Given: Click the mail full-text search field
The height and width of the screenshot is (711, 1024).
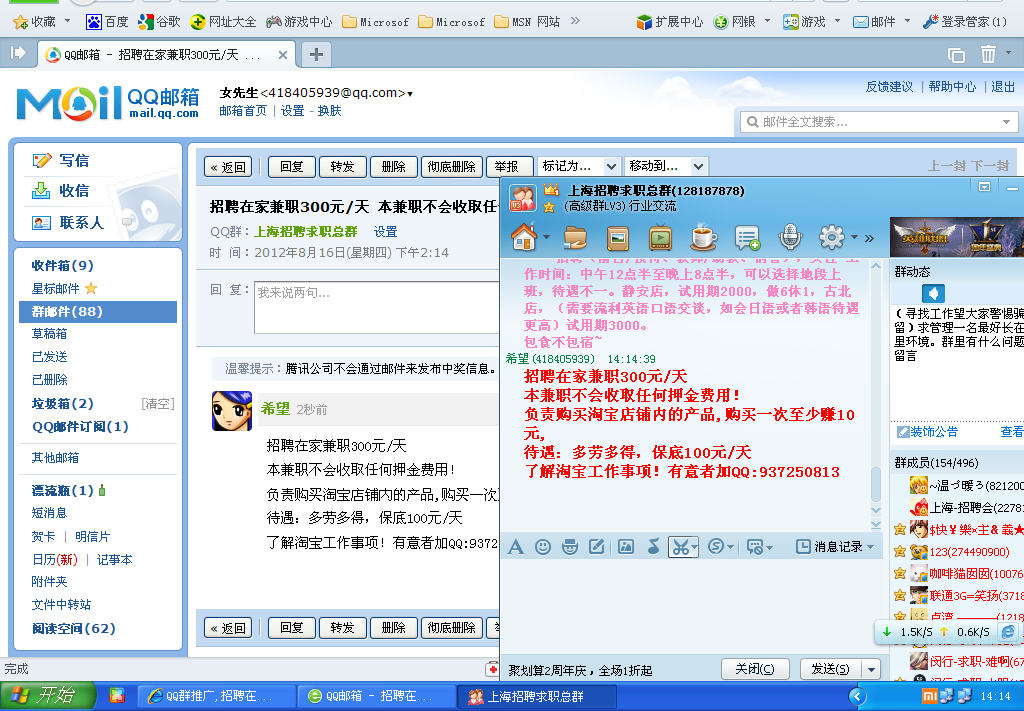Looking at the screenshot, I should coord(878,122).
